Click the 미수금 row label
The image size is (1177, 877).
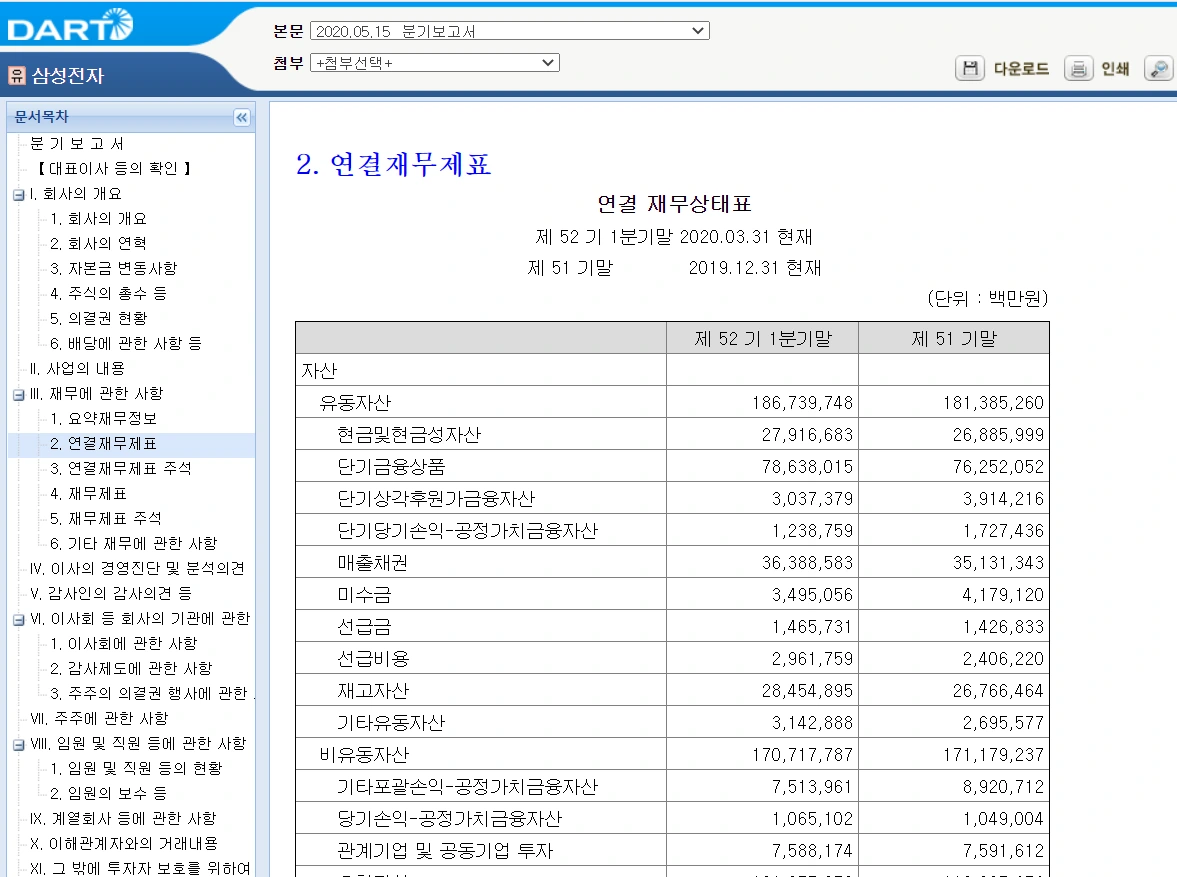(x=364, y=595)
